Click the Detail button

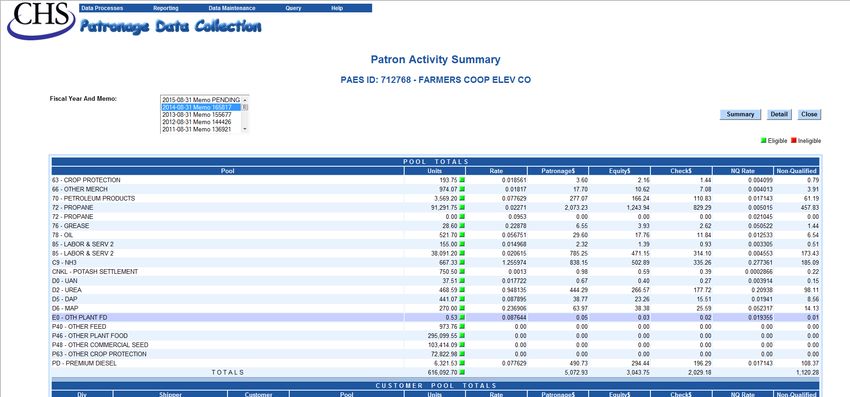tap(779, 114)
